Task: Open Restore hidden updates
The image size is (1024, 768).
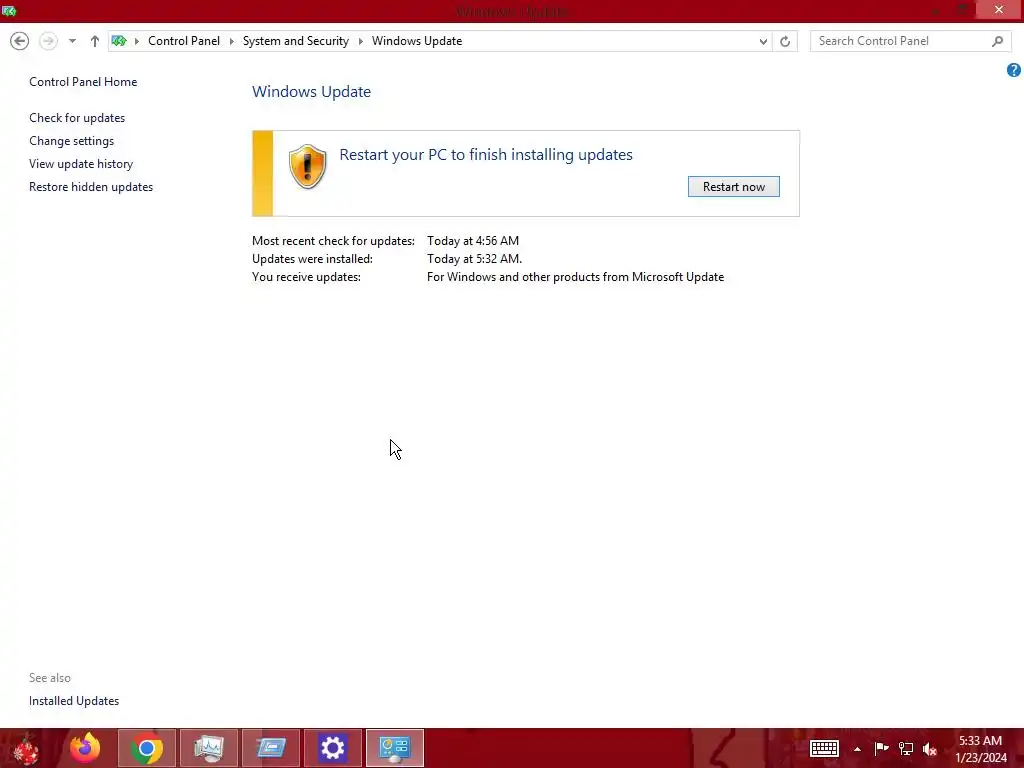Action: pos(91,187)
